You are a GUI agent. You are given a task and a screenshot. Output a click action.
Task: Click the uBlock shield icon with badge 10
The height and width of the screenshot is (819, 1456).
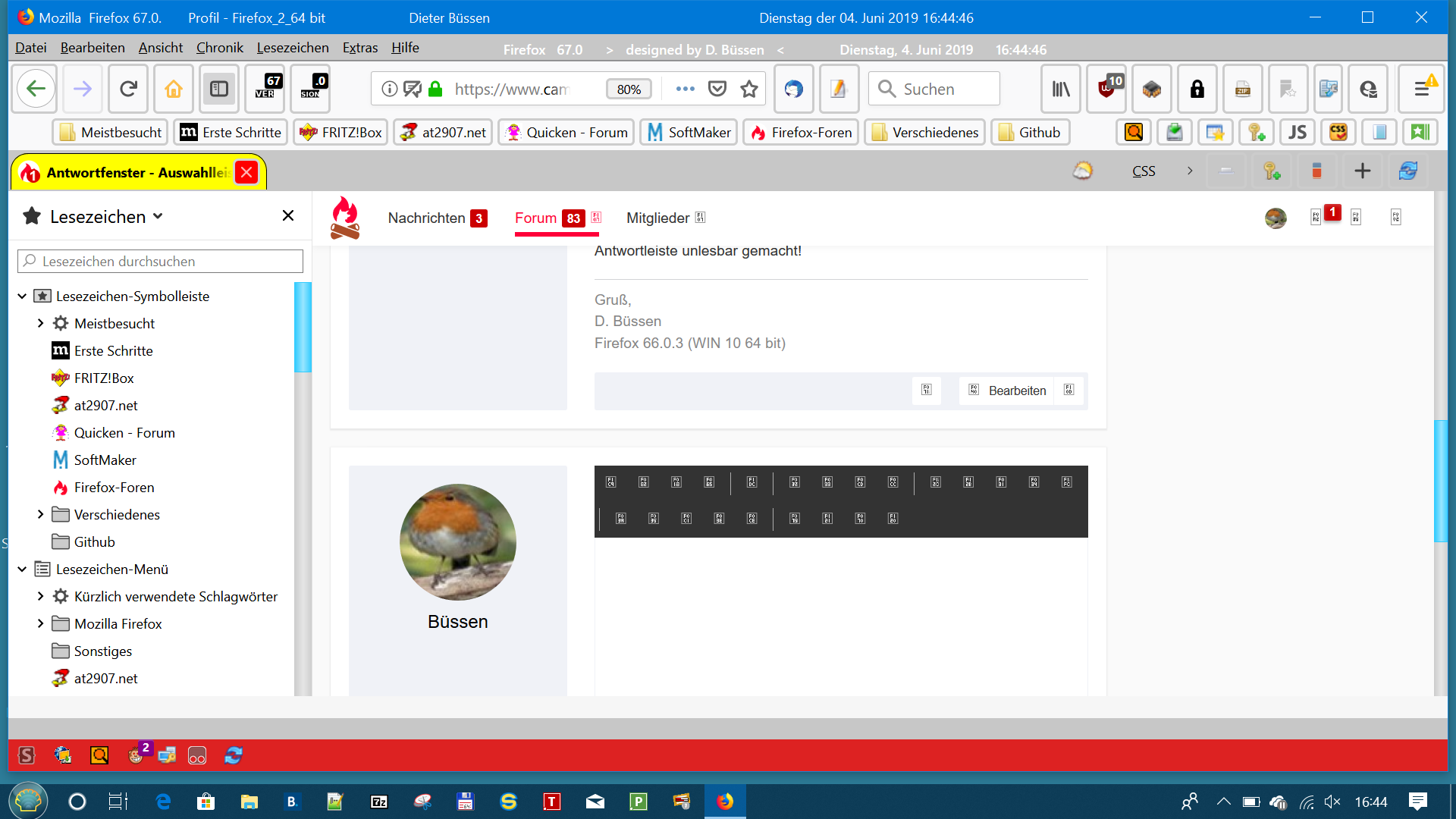click(x=1107, y=89)
